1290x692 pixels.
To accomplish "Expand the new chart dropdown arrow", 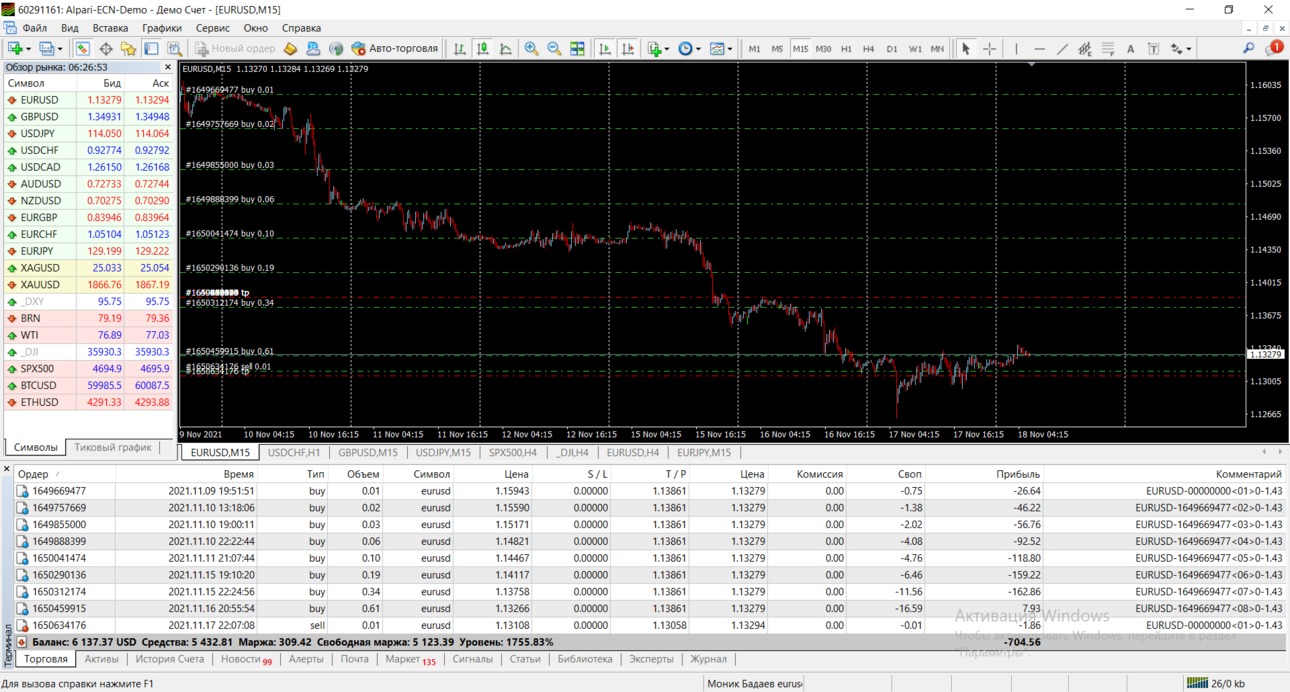I will click(x=28, y=49).
